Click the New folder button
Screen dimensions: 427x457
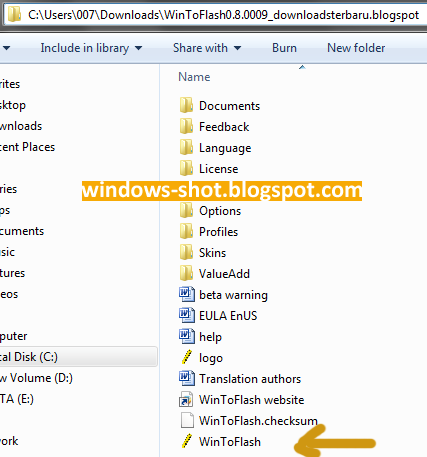point(356,48)
